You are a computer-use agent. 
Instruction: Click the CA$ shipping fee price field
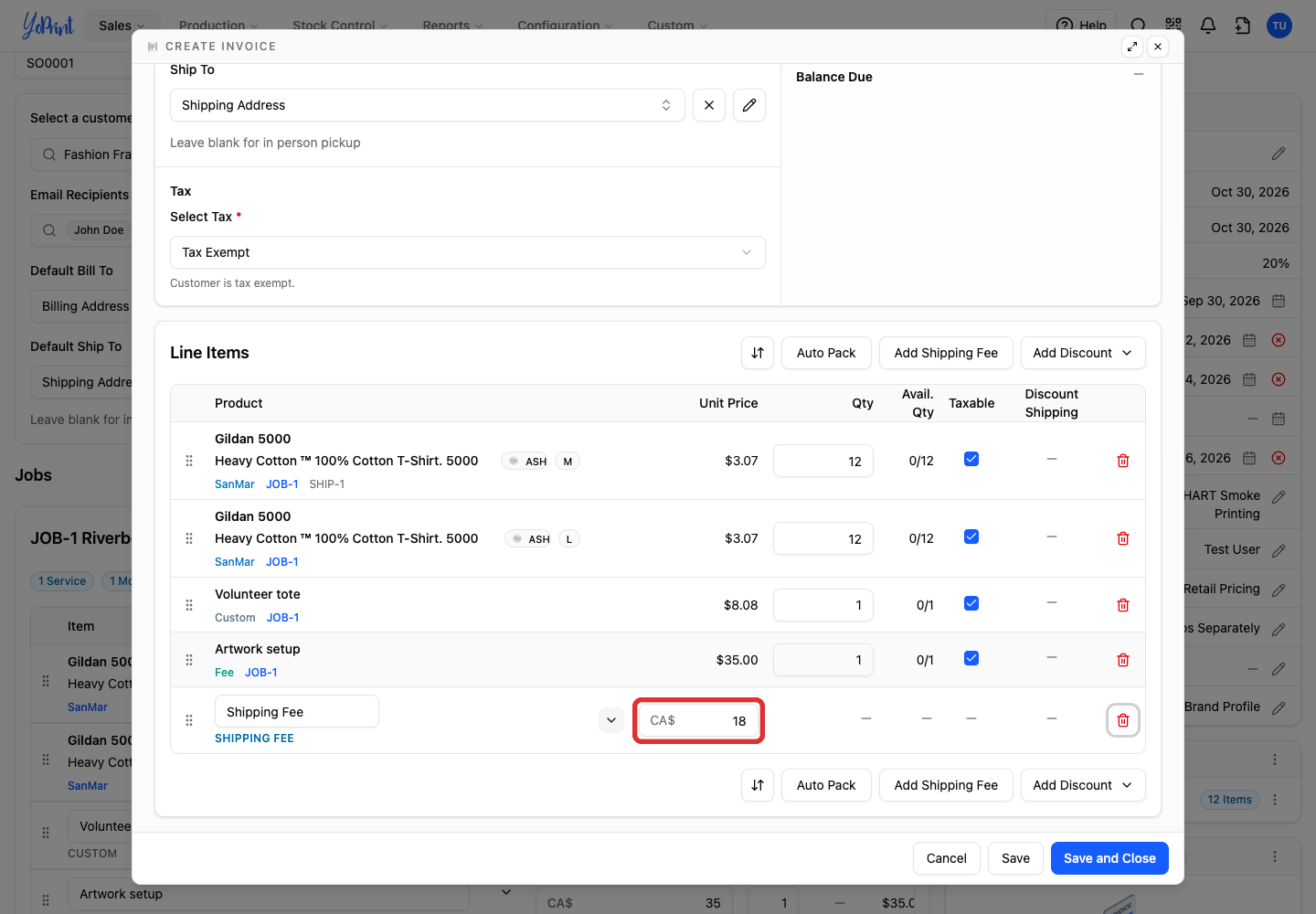click(698, 720)
